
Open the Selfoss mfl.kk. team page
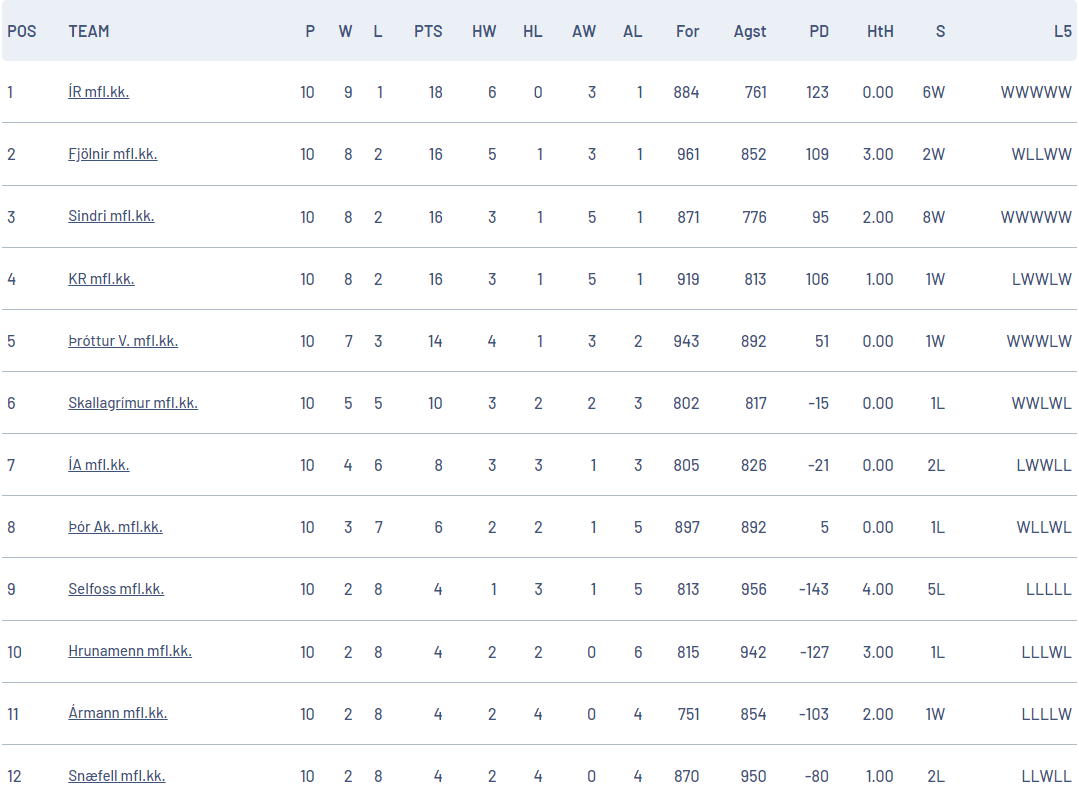point(116,589)
